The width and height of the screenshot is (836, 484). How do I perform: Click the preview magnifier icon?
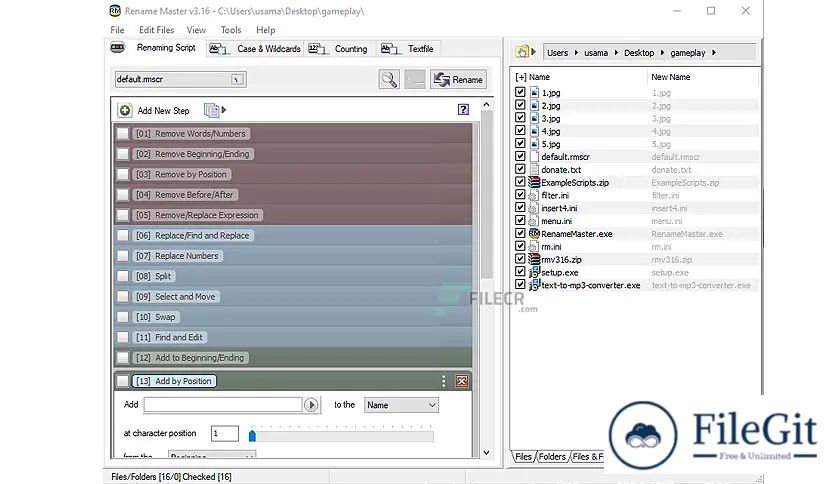(389, 79)
